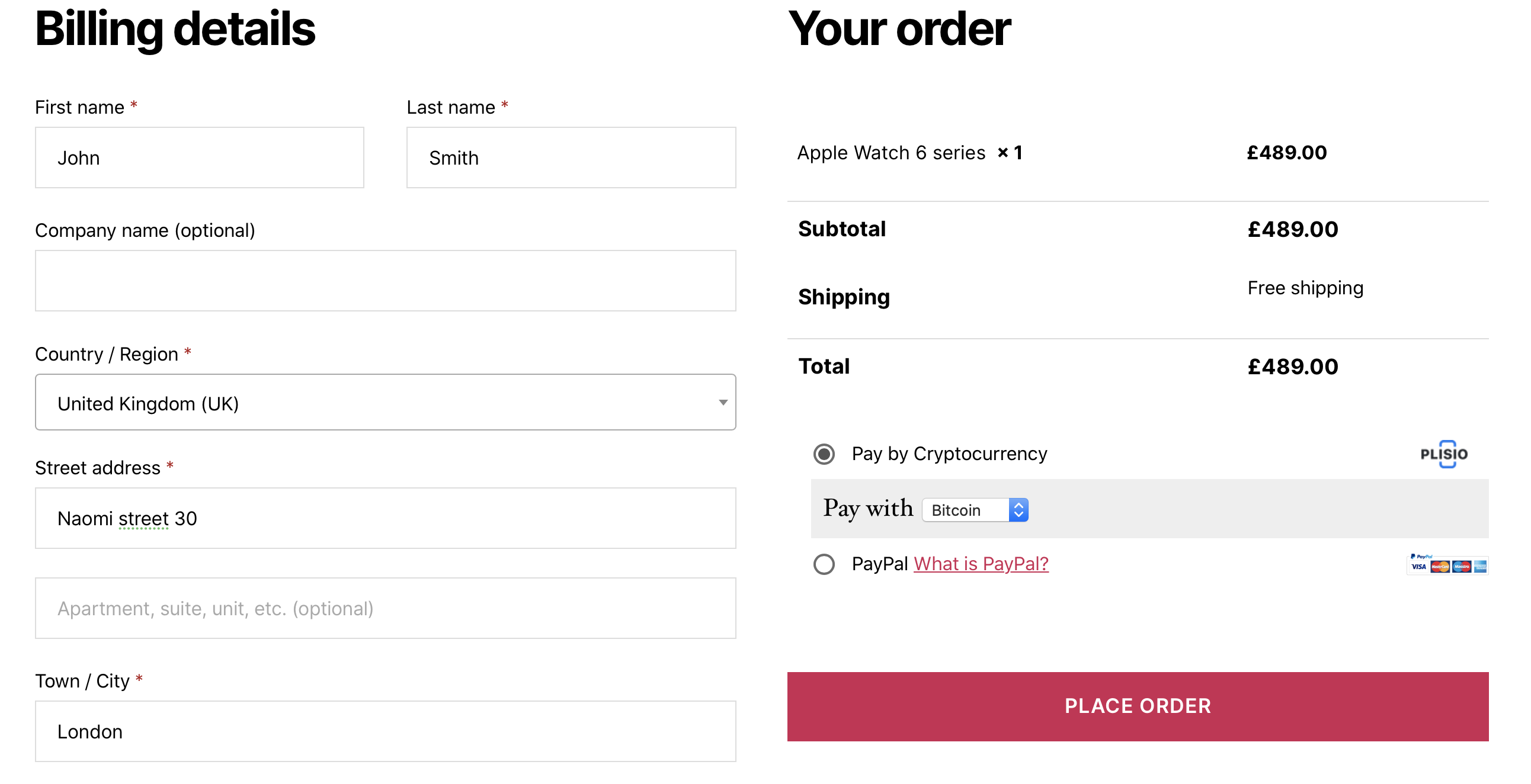This screenshot has height=784, width=1531.
Task: Select United Kingdom from region dropdown
Action: 387,403
